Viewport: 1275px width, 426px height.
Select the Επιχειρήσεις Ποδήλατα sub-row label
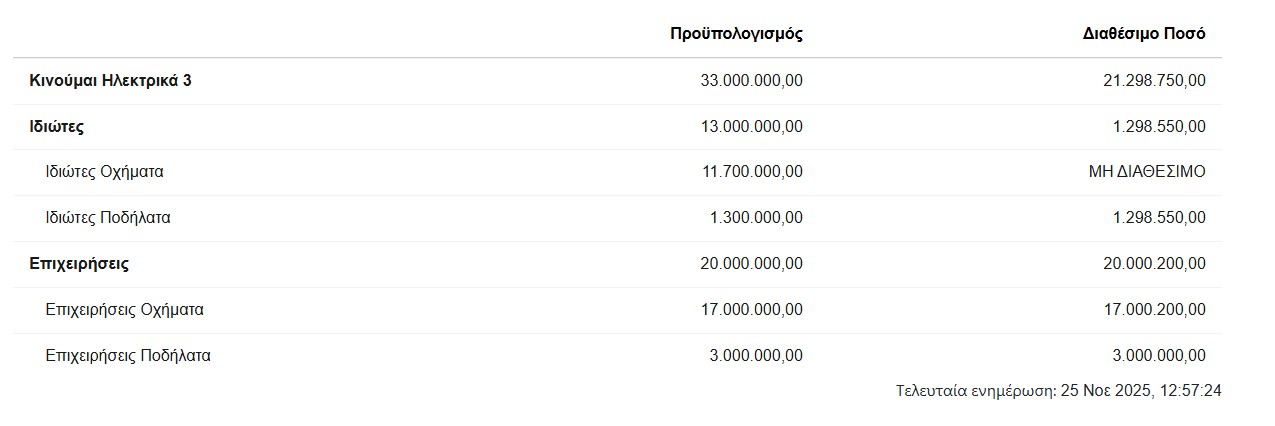pos(128,356)
